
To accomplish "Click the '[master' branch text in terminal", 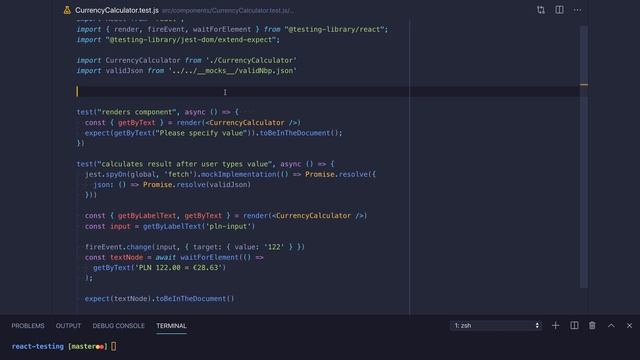I will (83, 346).
